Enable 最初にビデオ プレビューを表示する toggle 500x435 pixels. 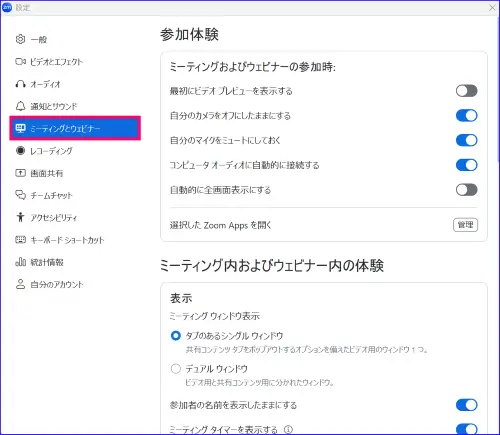point(466,91)
